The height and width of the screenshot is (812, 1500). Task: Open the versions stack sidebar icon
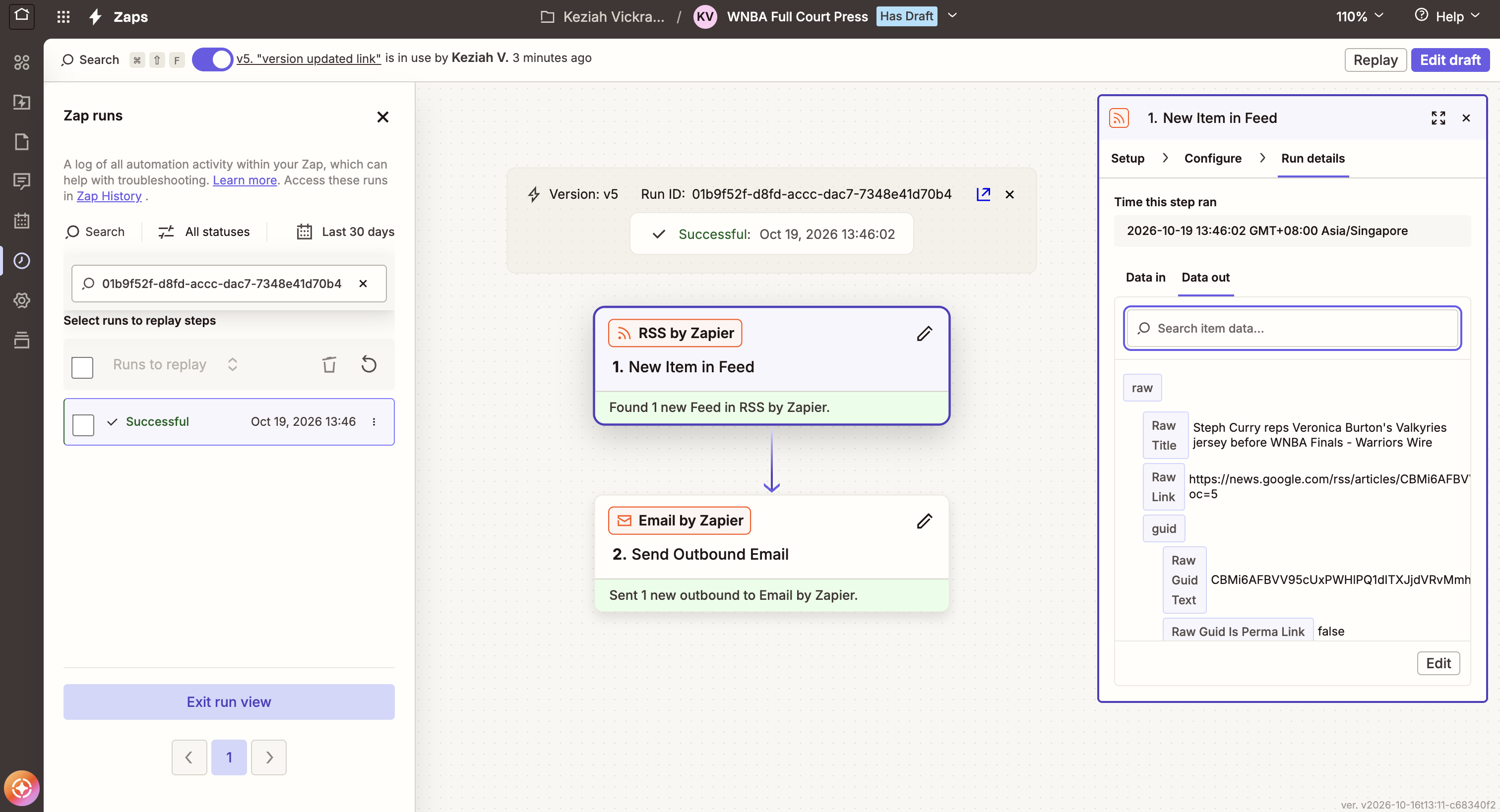coord(21,340)
